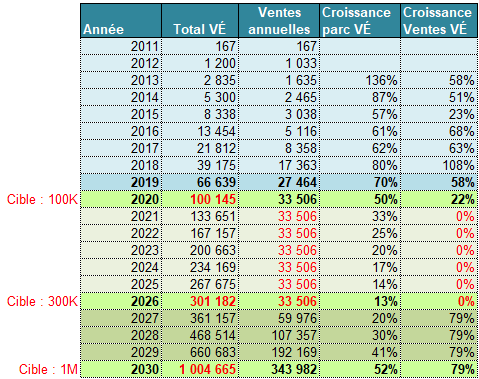Select the Cible : 100K label
The height and width of the screenshot is (379, 479).
(42, 199)
